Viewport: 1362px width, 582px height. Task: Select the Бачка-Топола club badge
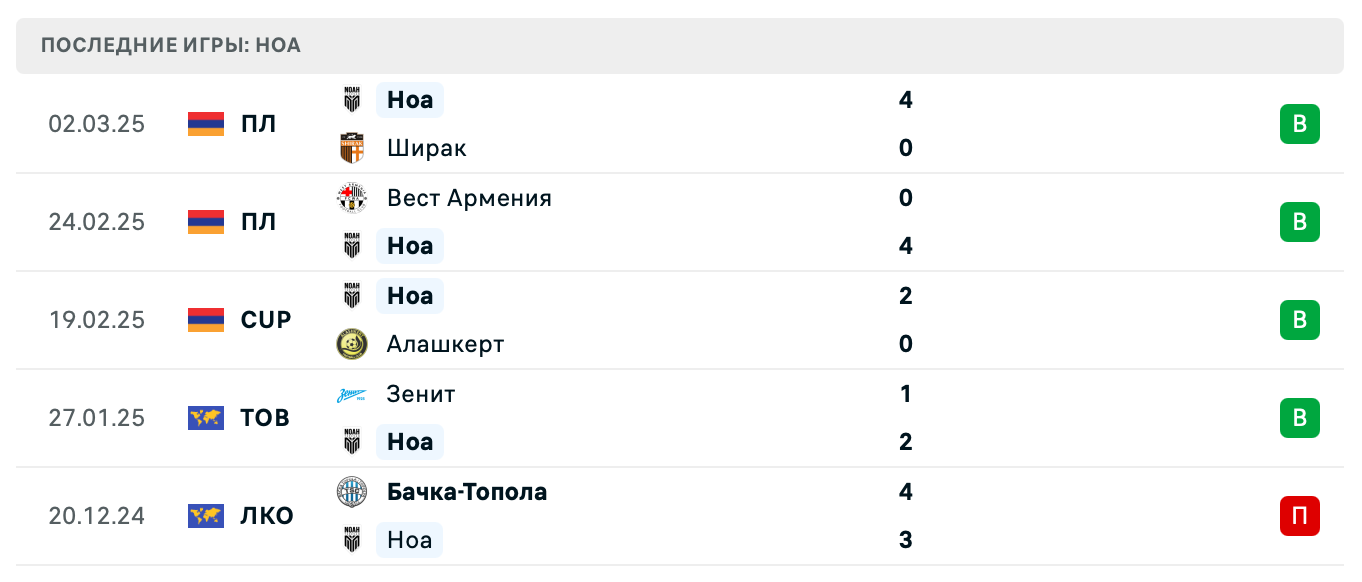click(x=352, y=492)
